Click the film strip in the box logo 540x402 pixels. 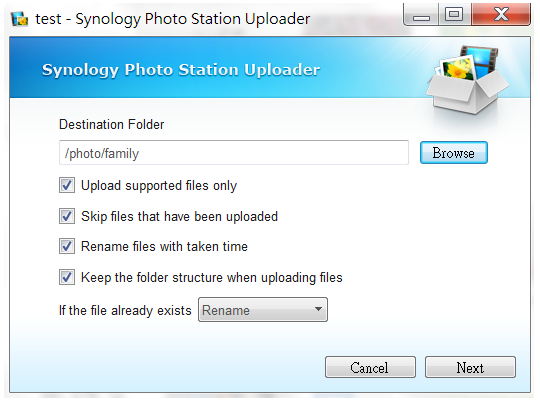tap(484, 59)
